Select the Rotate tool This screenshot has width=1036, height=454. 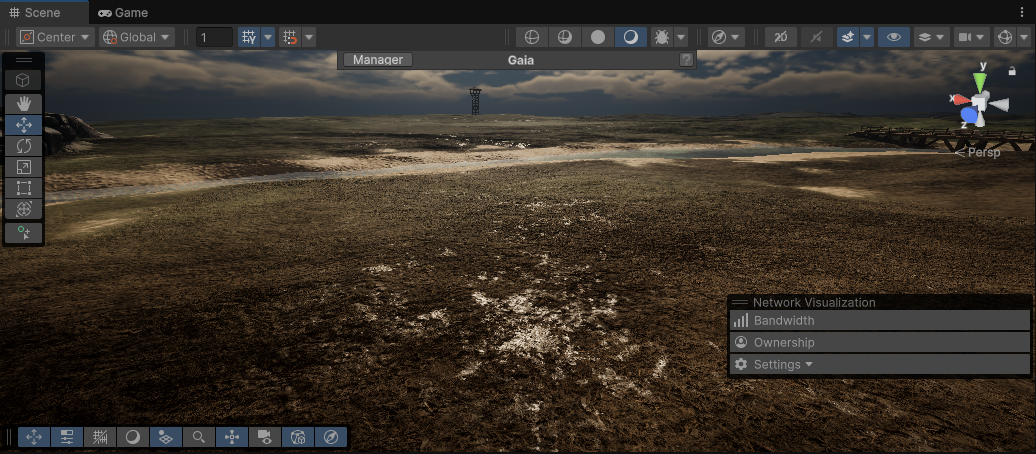click(x=23, y=146)
